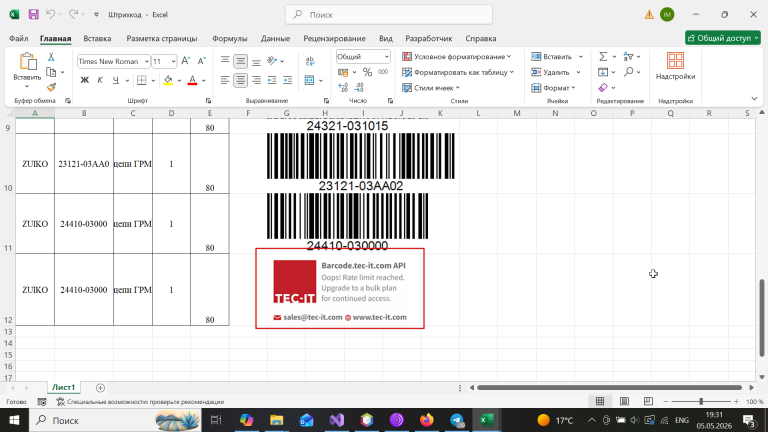Open the Файл menu
This screenshot has width=768, height=432.
click(x=19, y=38)
